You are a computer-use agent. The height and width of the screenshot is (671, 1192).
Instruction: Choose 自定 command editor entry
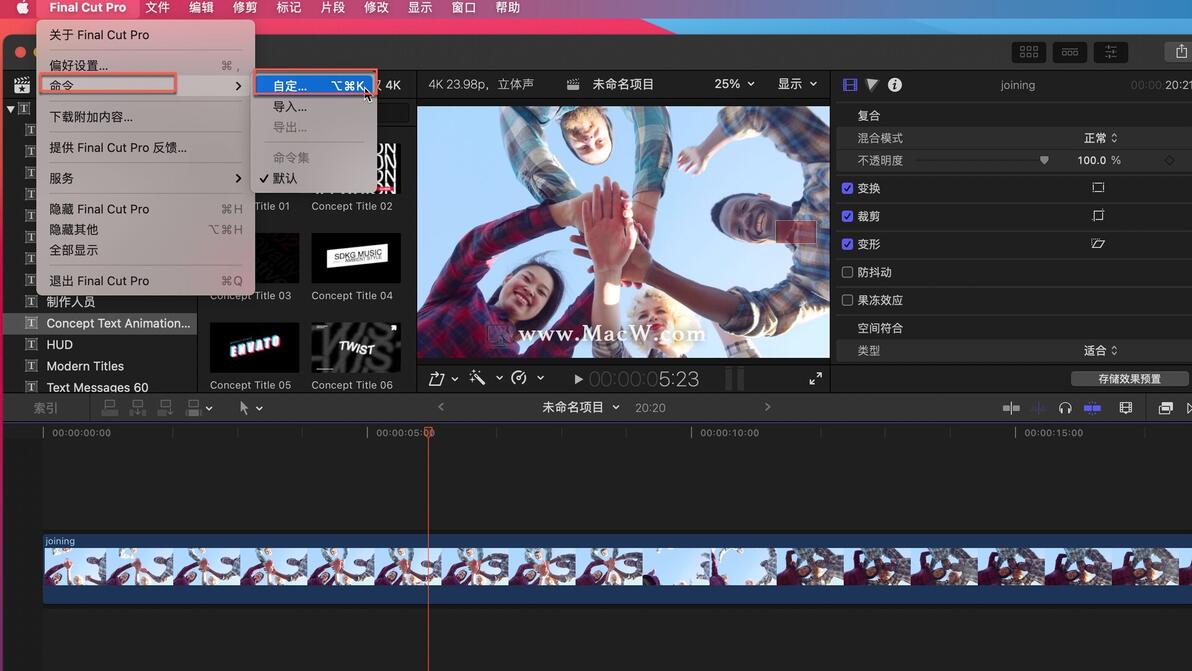tap(315, 86)
